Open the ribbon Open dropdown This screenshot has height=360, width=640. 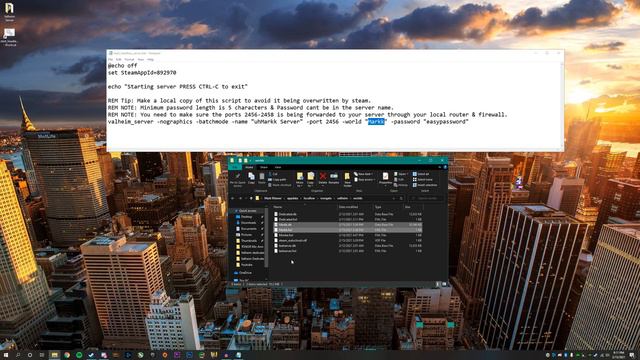[x=401, y=174]
